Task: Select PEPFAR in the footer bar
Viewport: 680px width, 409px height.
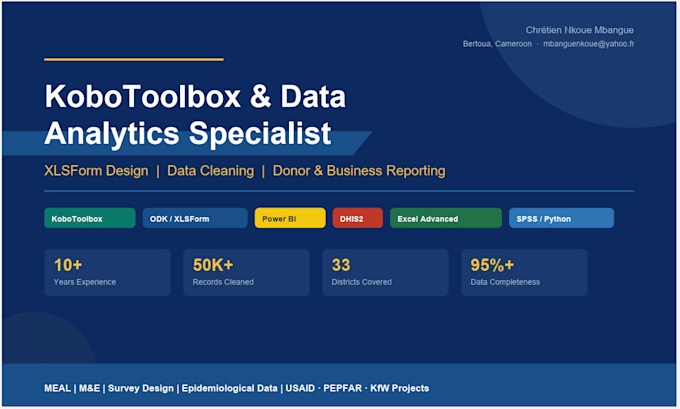Action: tap(343, 388)
